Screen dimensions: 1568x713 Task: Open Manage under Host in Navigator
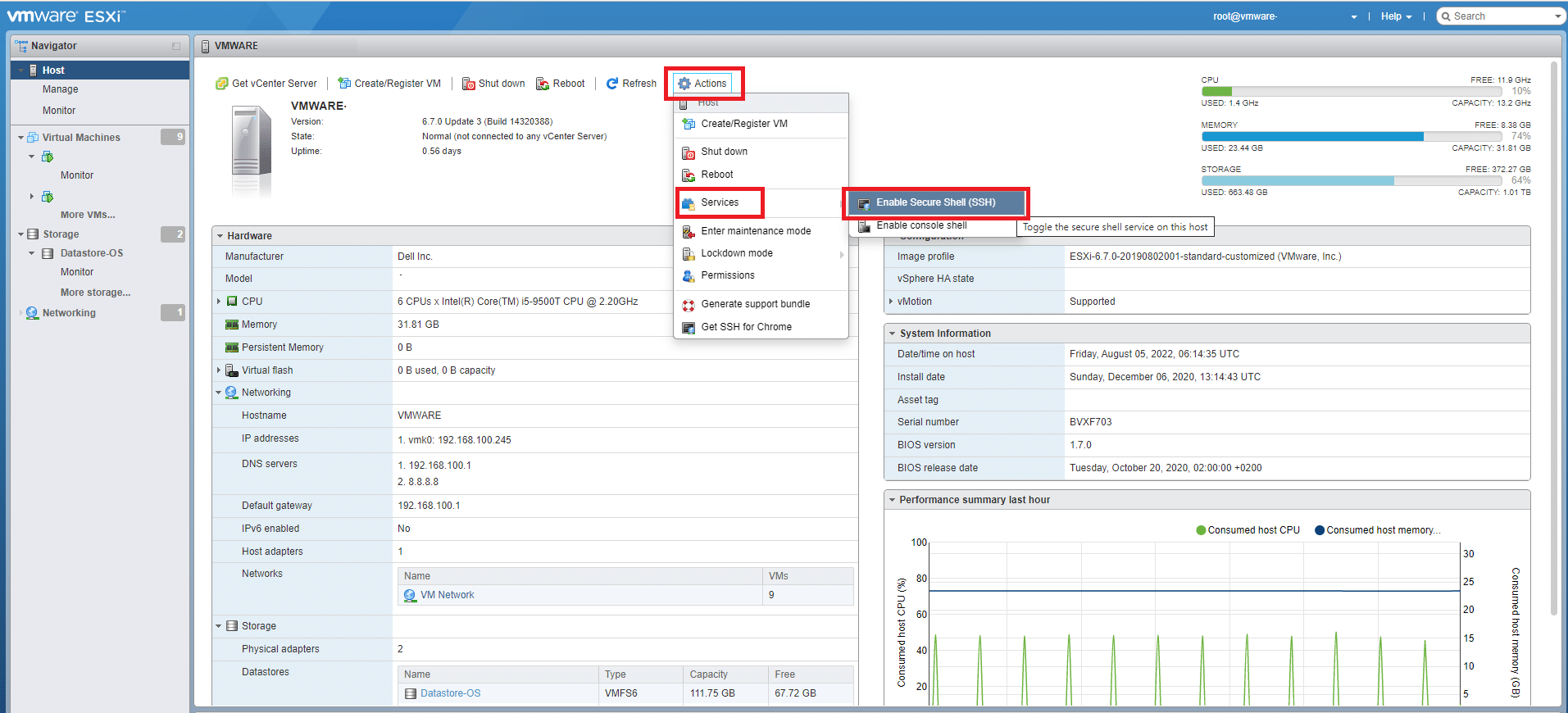tap(61, 89)
